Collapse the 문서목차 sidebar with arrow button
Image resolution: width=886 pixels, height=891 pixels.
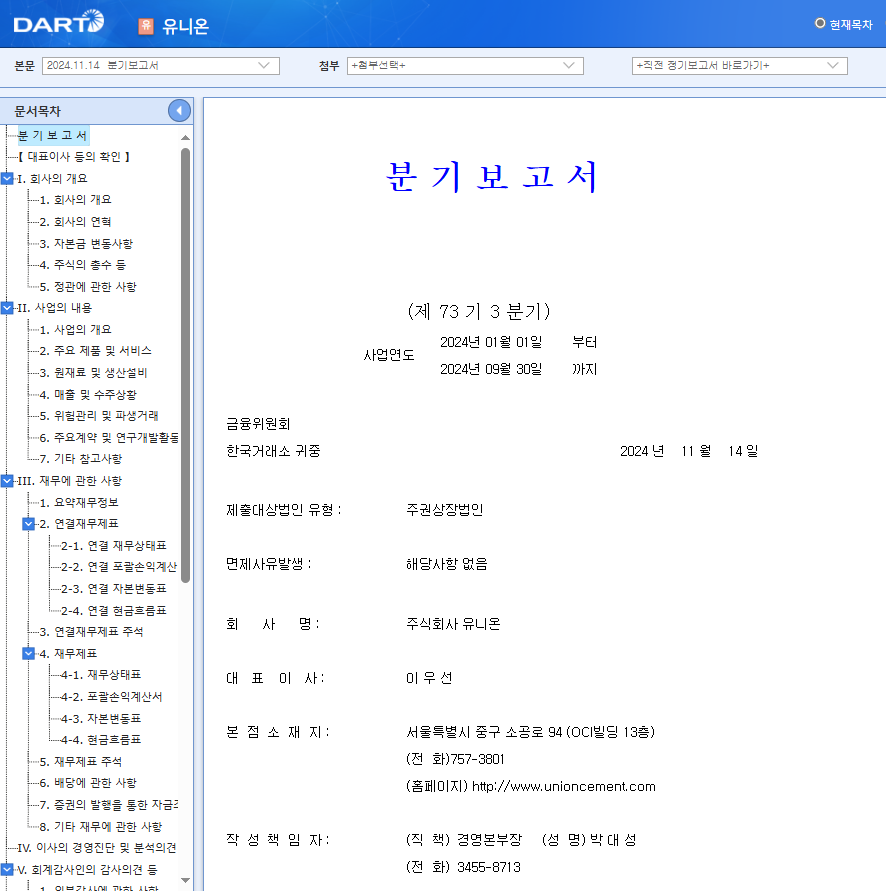point(178,111)
